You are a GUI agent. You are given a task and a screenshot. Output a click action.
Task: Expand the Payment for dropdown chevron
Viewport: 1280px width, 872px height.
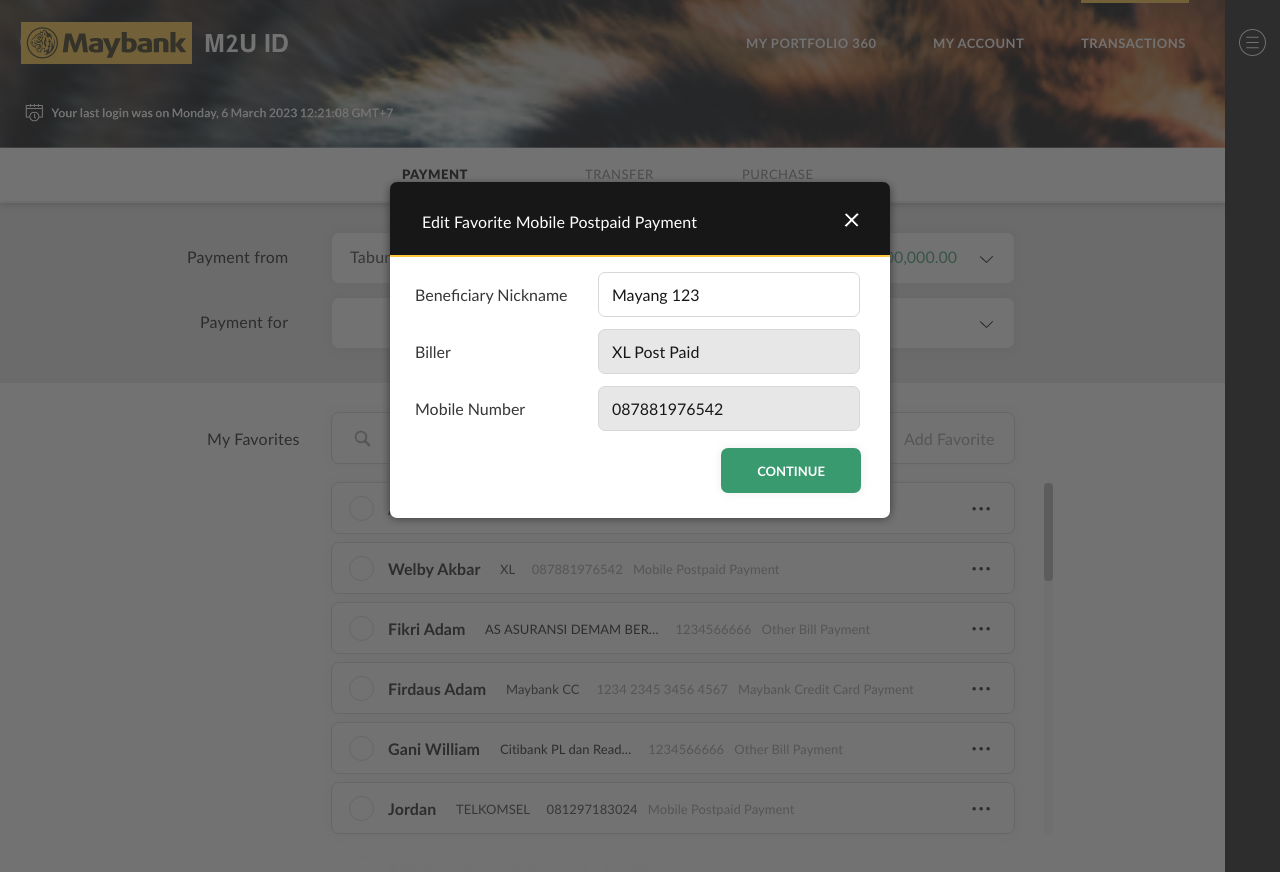click(x=986, y=324)
